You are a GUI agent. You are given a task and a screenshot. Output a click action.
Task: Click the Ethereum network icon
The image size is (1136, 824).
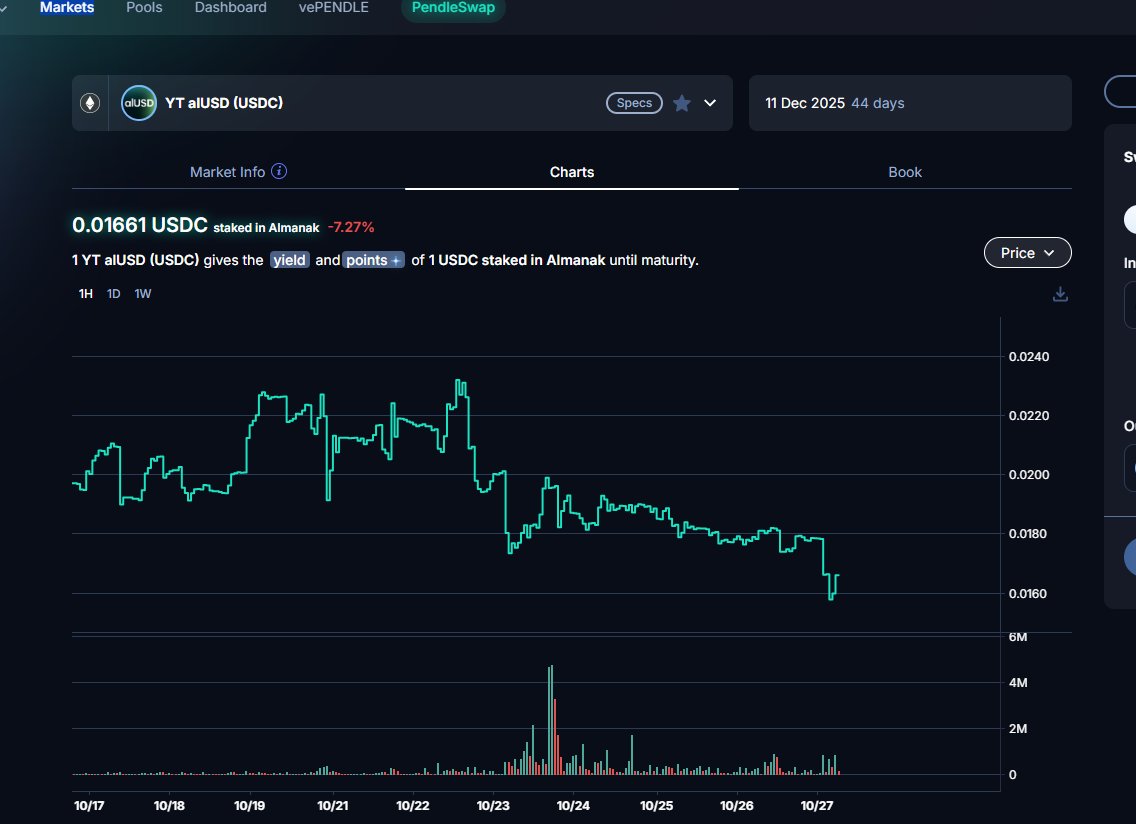90,103
